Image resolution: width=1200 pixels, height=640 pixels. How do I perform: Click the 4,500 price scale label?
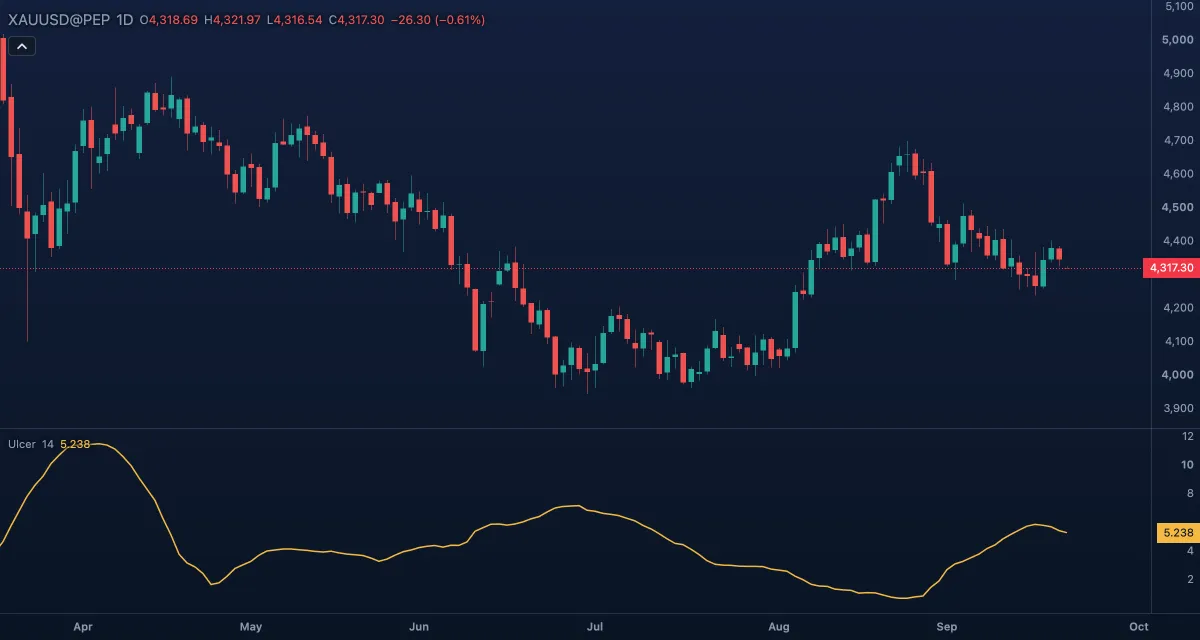click(x=1180, y=207)
